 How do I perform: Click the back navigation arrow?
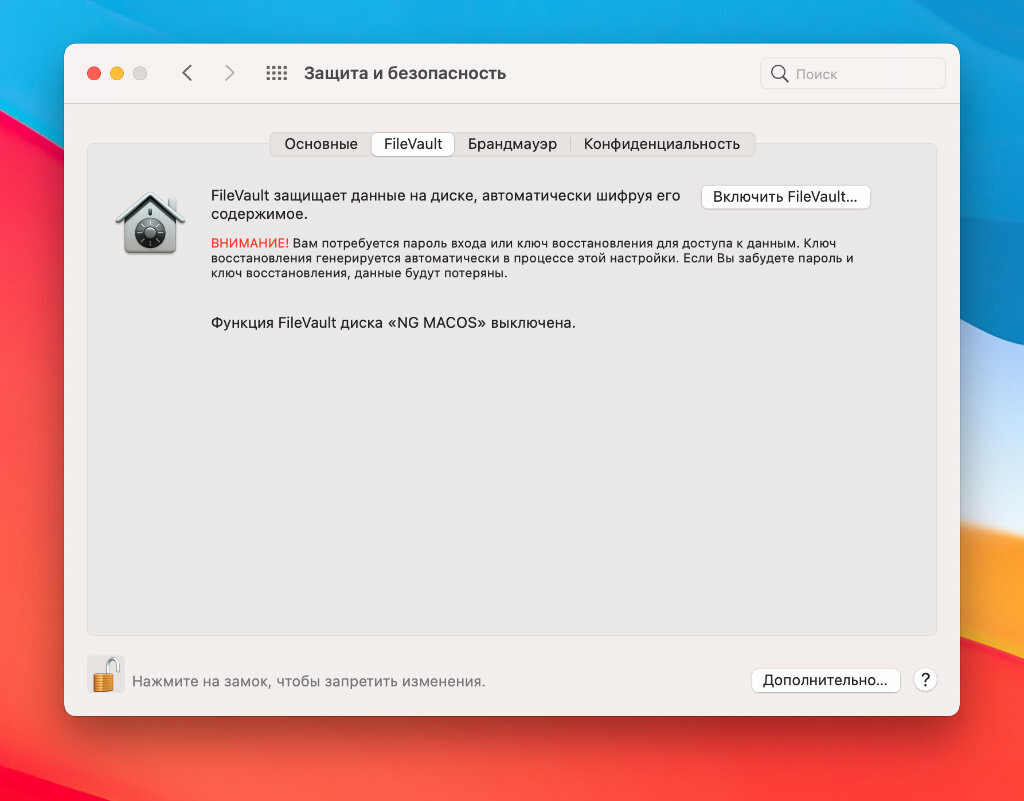(187, 73)
